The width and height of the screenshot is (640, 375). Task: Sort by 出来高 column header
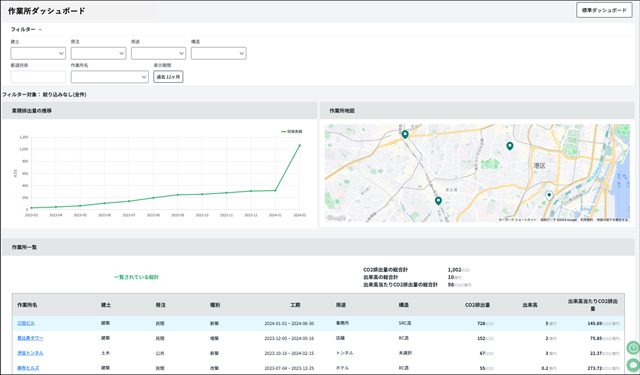point(530,305)
